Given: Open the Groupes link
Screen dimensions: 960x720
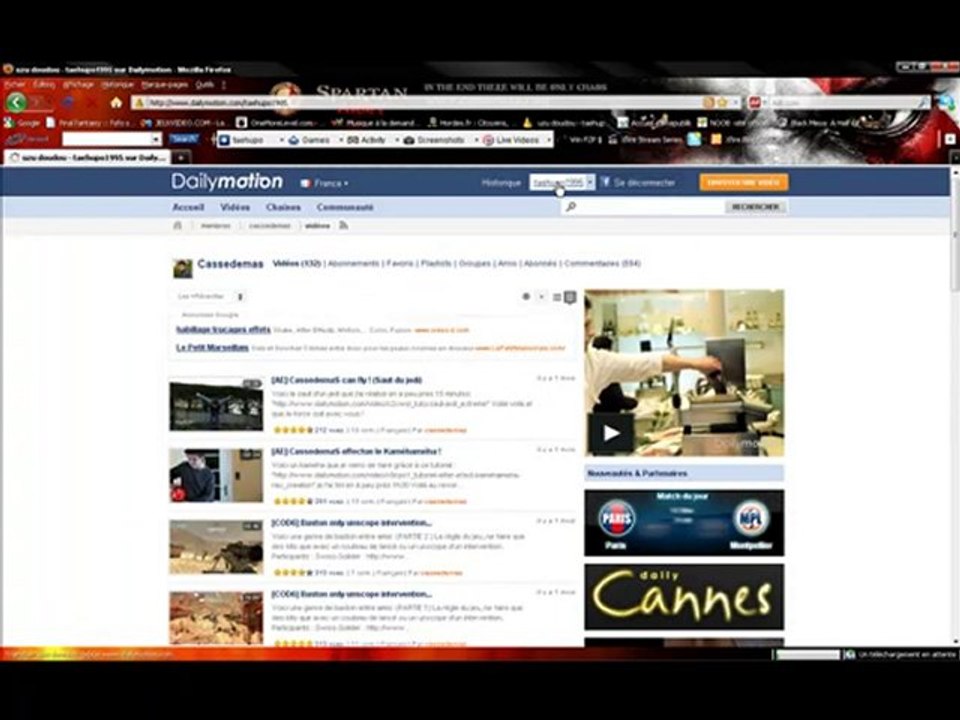Looking at the screenshot, I should (x=474, y=264).
